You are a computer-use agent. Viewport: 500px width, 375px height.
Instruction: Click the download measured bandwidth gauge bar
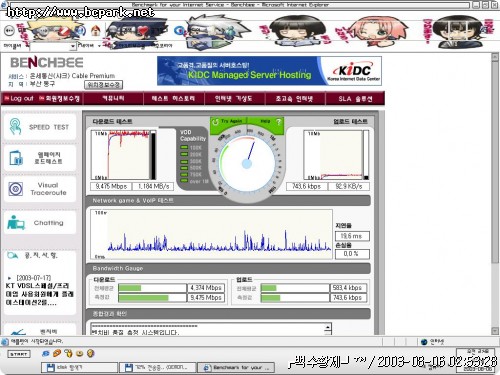pyautogui.click(x=152, y=298)
